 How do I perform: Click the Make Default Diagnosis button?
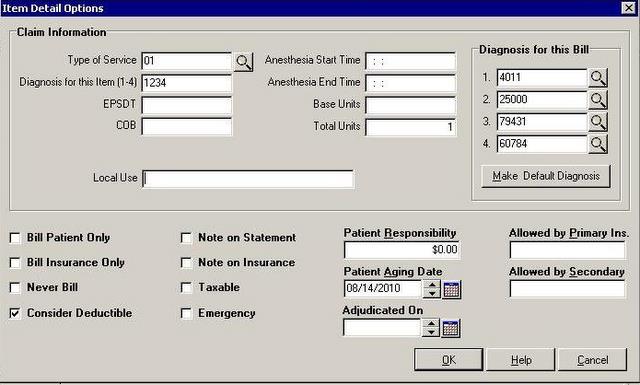[546, 176]
